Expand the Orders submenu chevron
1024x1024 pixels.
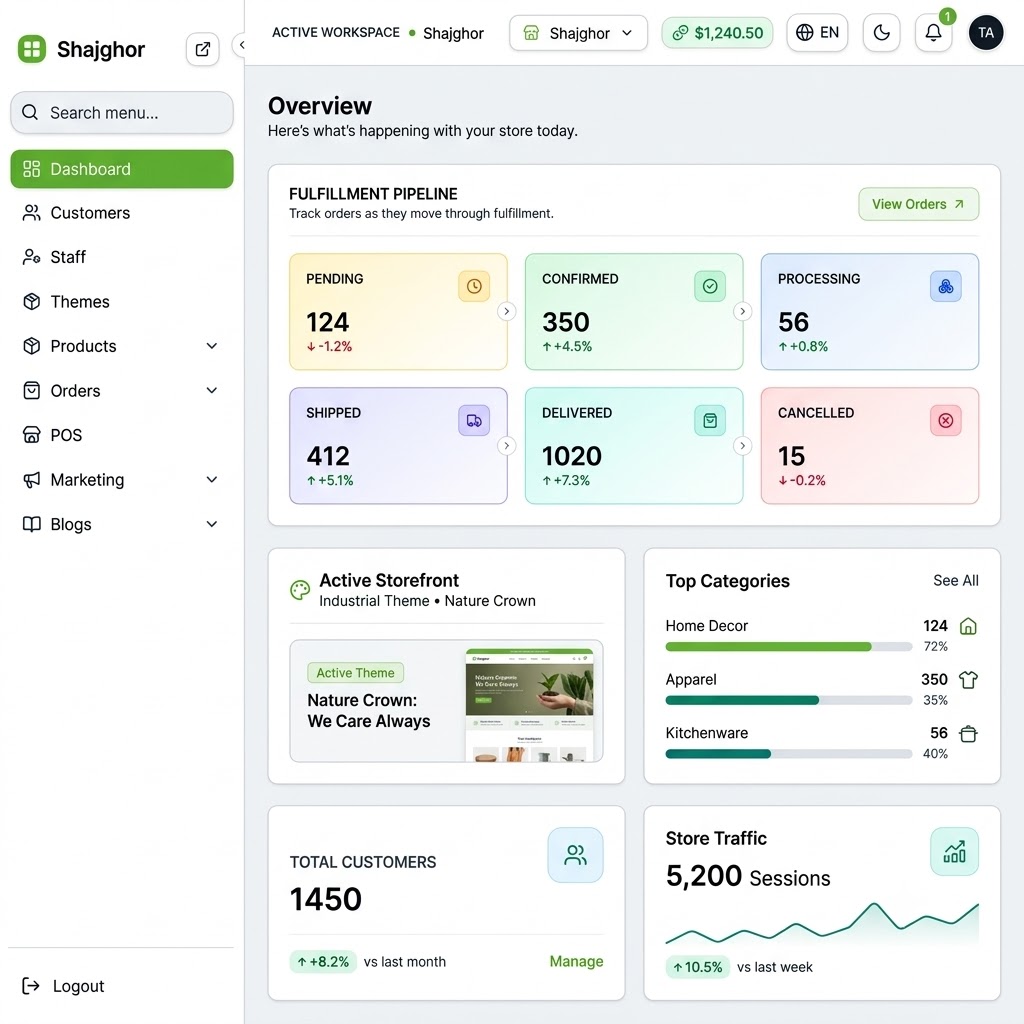(212, 391)
